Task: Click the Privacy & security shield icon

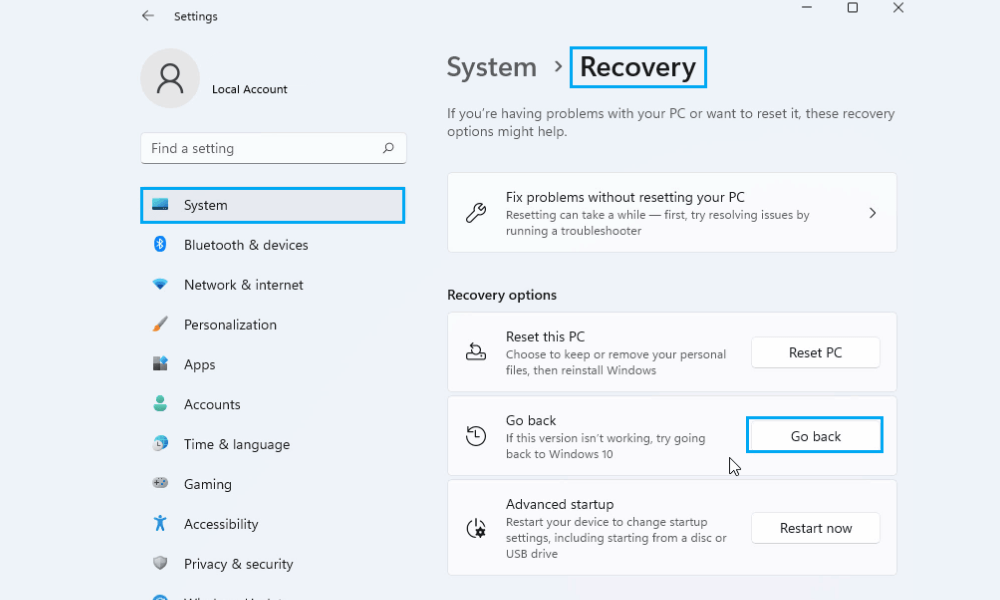Action: click(160, 564)
